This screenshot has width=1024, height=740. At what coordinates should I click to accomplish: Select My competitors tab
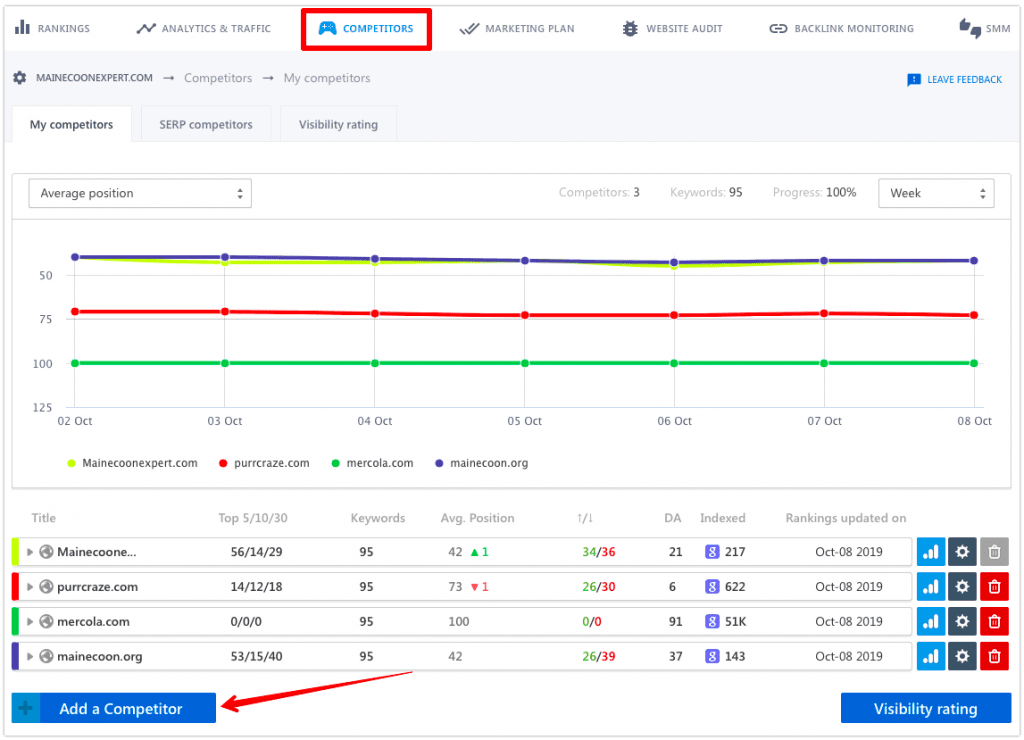(x=71, y=124)
